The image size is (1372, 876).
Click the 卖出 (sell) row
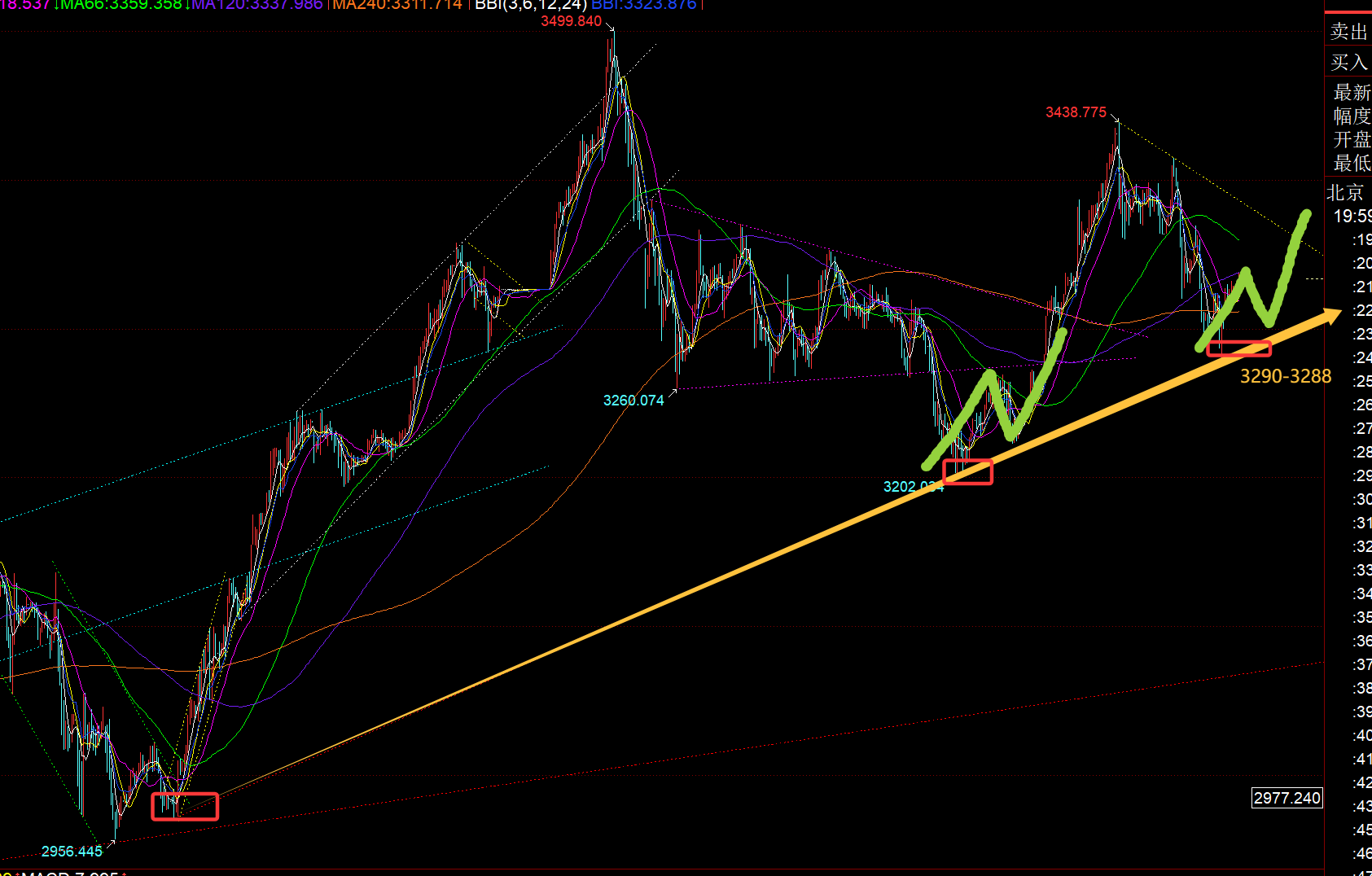tap(1348, 32)
